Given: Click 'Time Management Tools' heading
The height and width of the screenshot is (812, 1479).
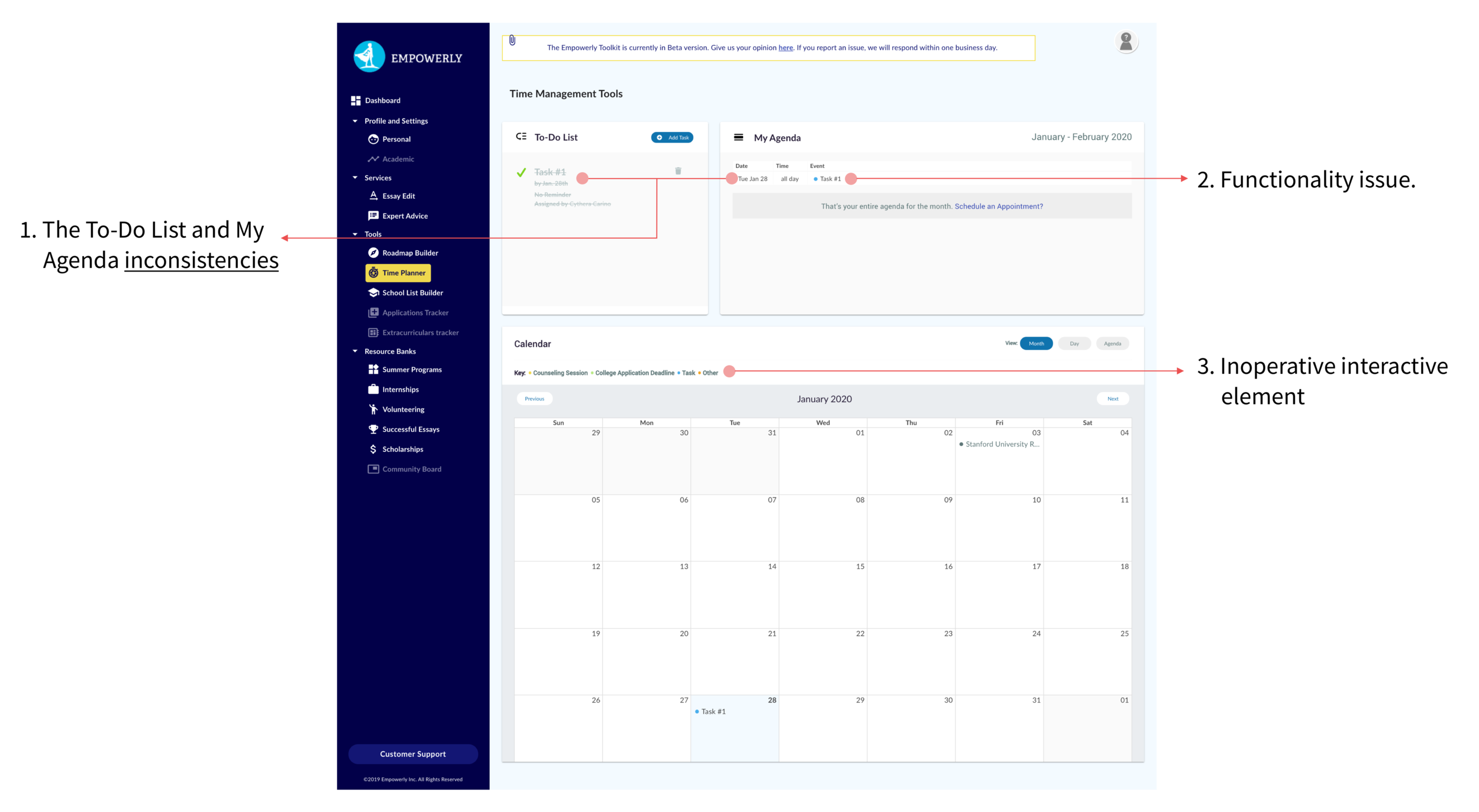Looking at the screenshot, I should (566, 93).
